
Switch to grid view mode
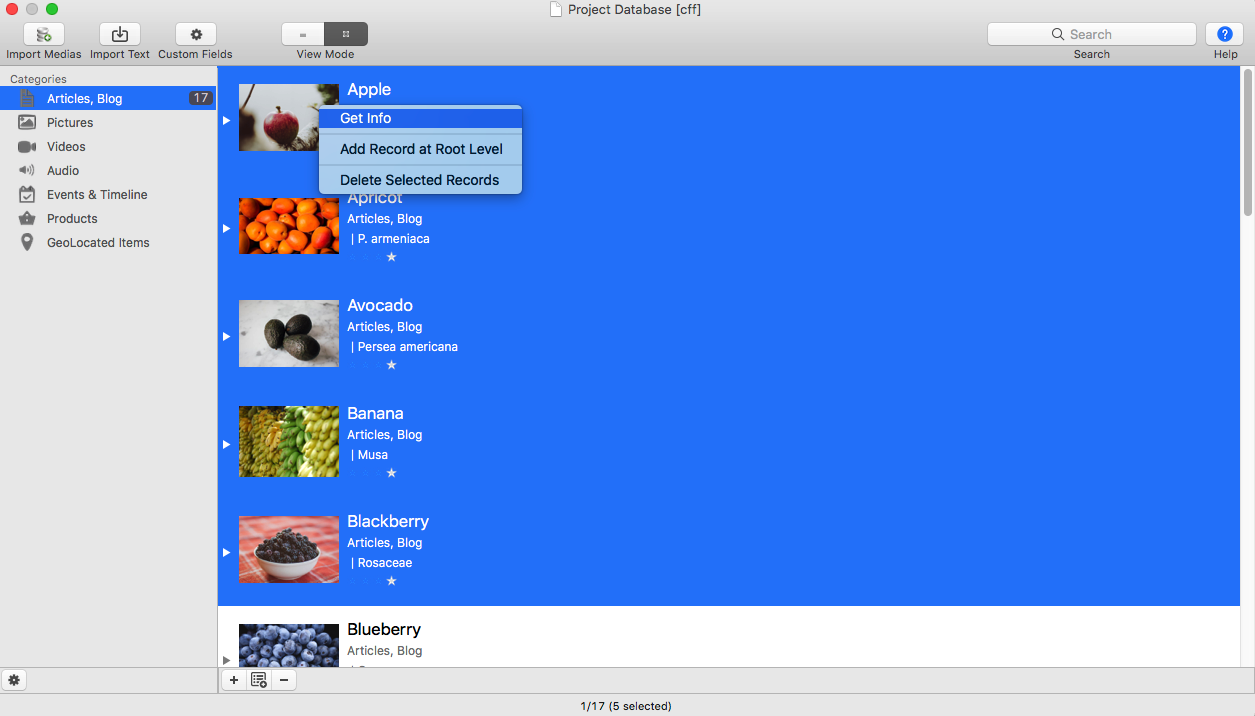[346, 34]
